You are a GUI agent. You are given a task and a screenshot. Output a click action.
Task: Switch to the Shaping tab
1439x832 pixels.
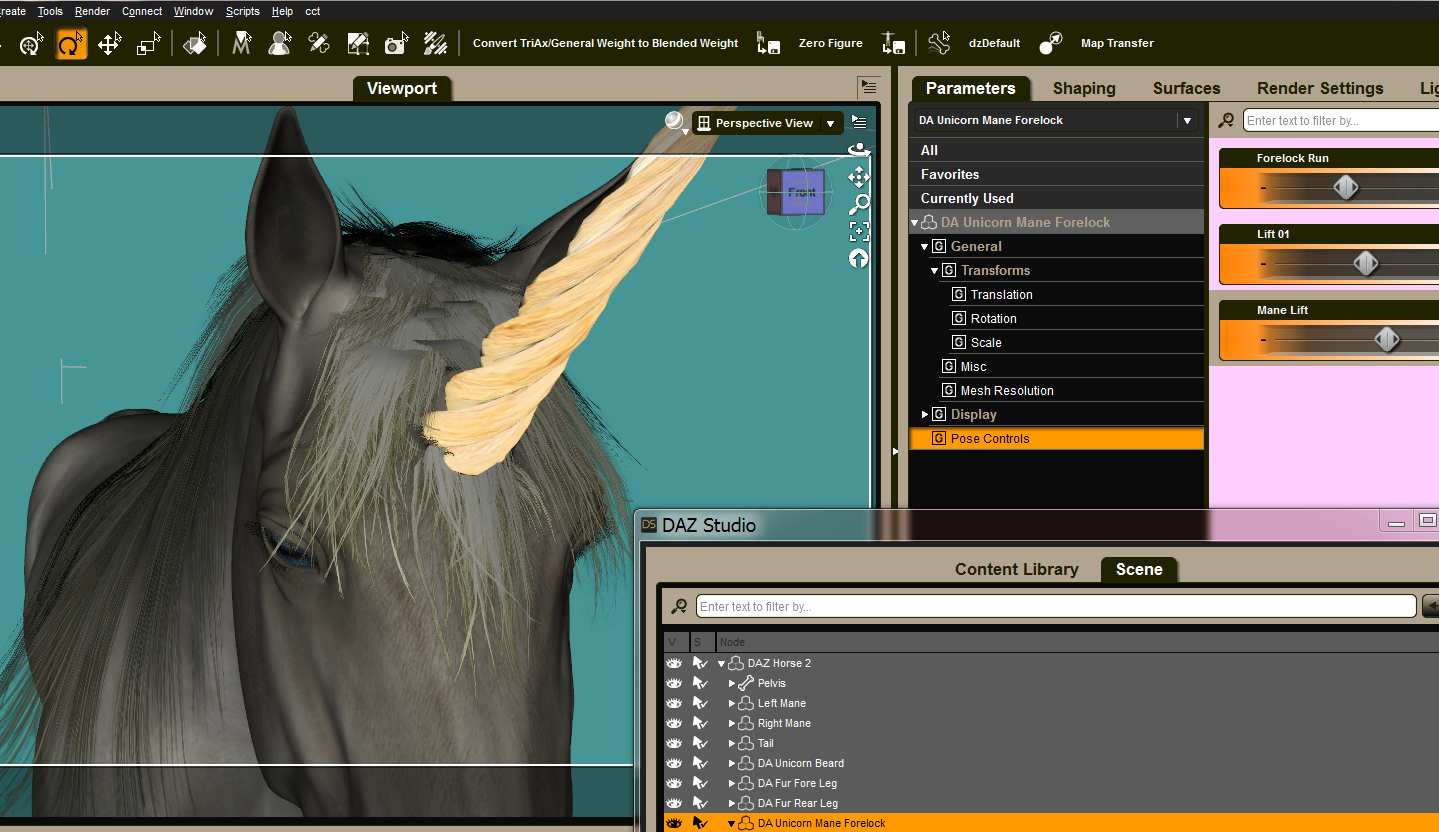point(1084,88)
